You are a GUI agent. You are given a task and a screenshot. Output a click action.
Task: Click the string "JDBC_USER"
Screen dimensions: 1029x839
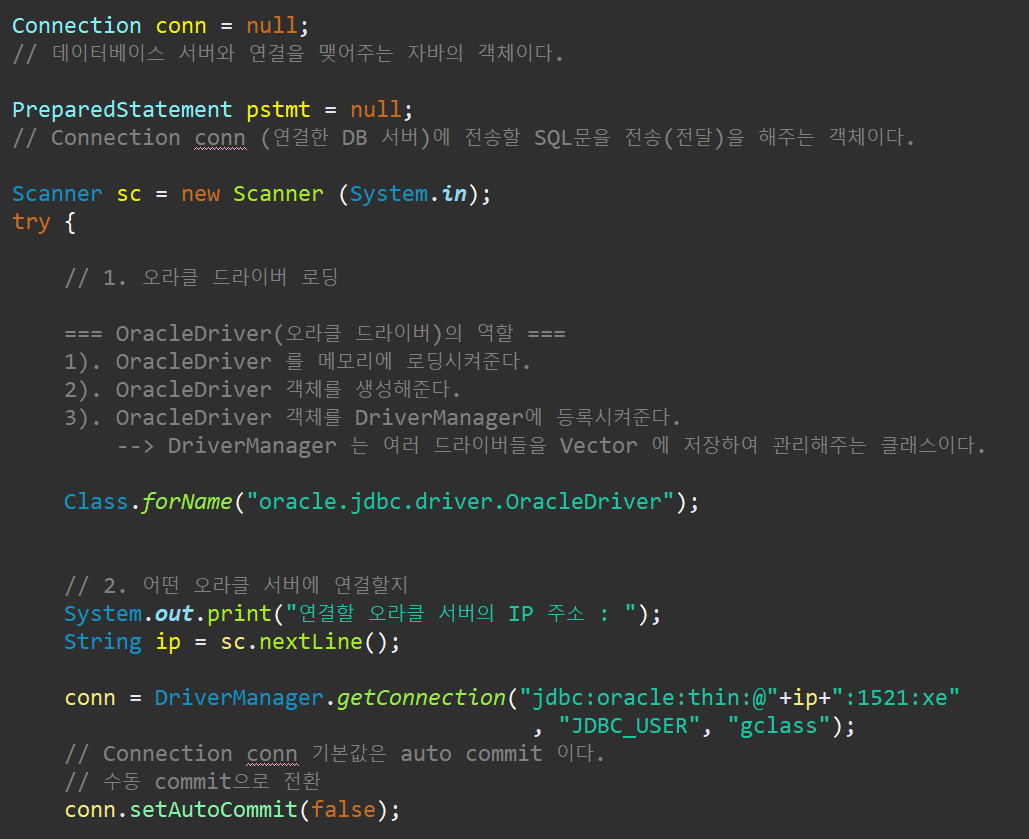click(x=629, y=726)
